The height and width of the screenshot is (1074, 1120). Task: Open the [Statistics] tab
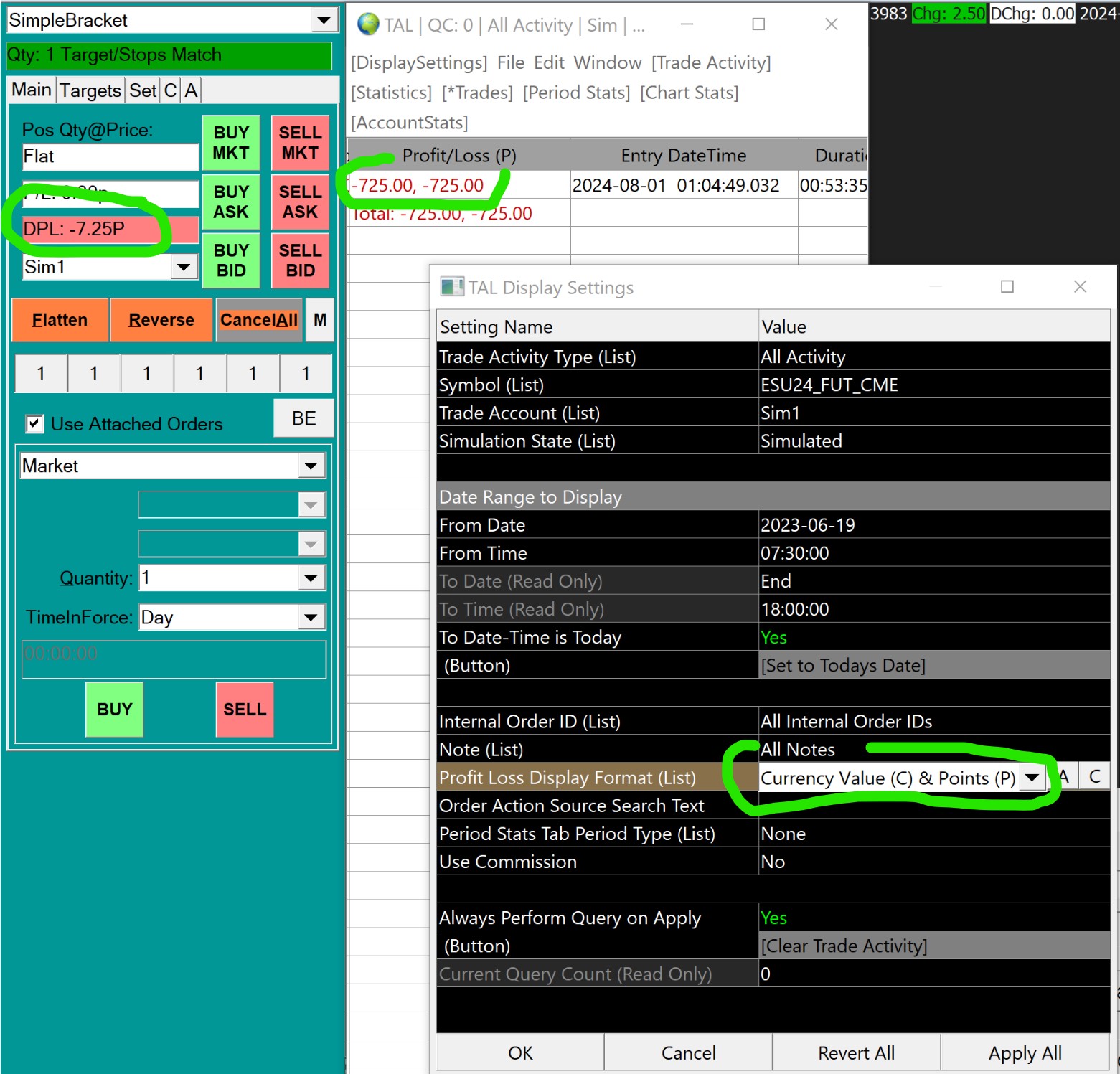coord(392,93)
